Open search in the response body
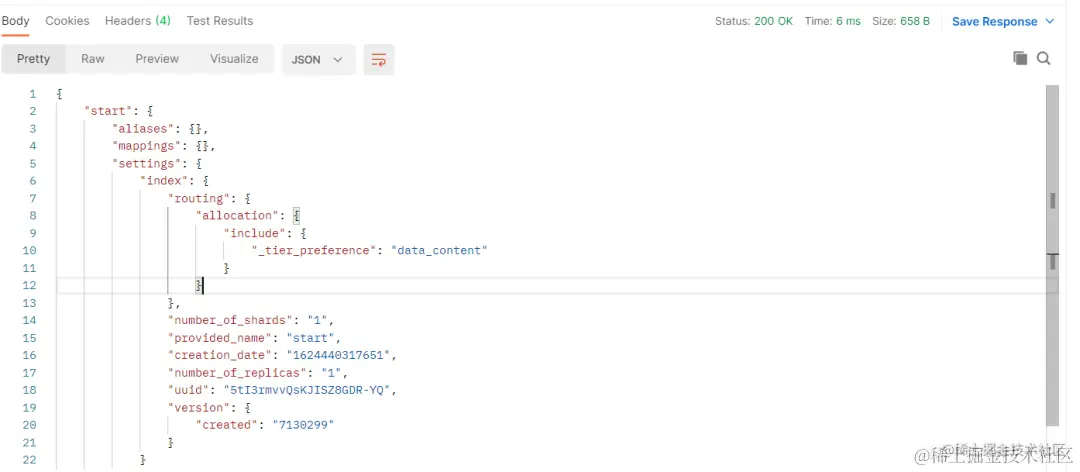This screenshot has height=472, width=1080. coord(1043,59)
